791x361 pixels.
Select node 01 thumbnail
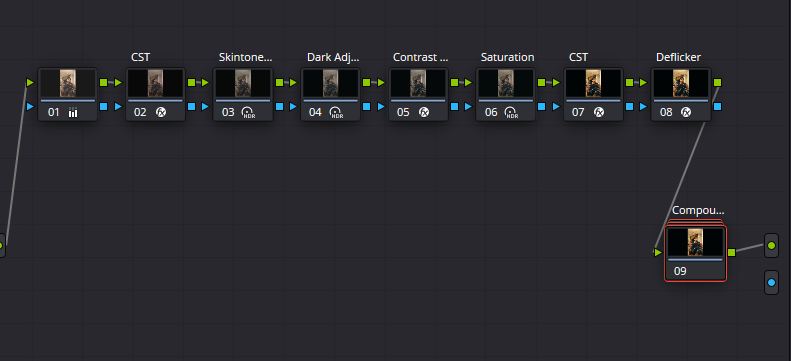coord(68,83)
